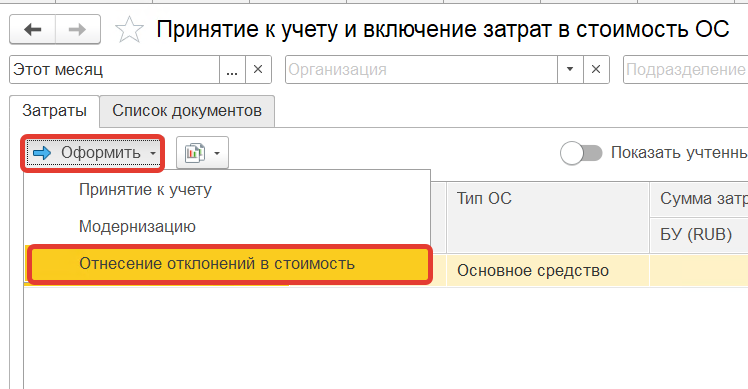Select the 'Основное средство' table cell
Image resolution: width=748 pixels, height=389 pixels.
click(x=548, y=271)
